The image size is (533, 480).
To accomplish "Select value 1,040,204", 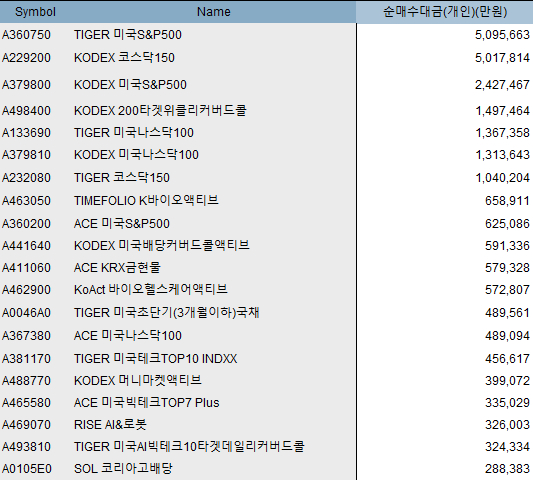I will pos(502,178).
